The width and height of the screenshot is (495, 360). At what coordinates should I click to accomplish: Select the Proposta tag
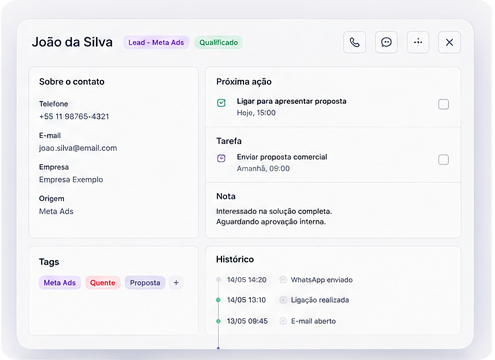pos(145,283)
